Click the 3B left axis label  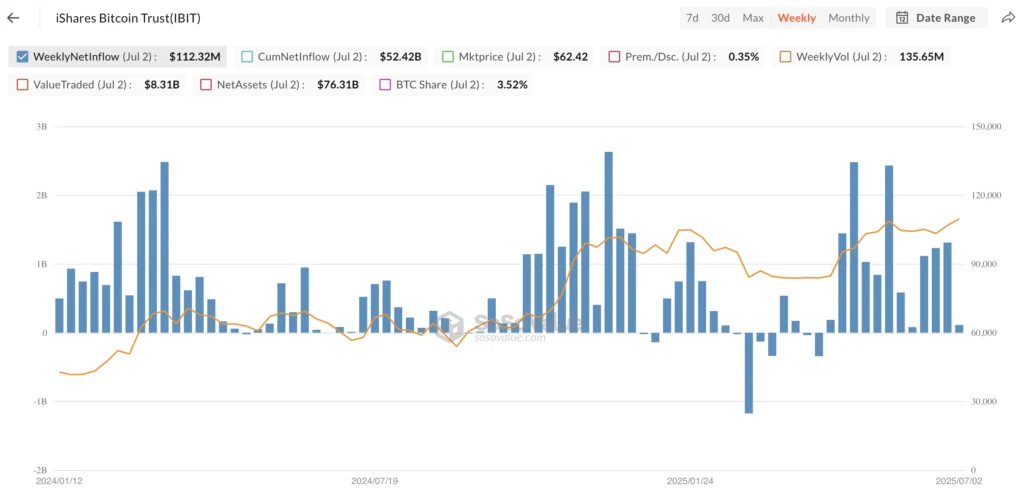click(41, 127)
